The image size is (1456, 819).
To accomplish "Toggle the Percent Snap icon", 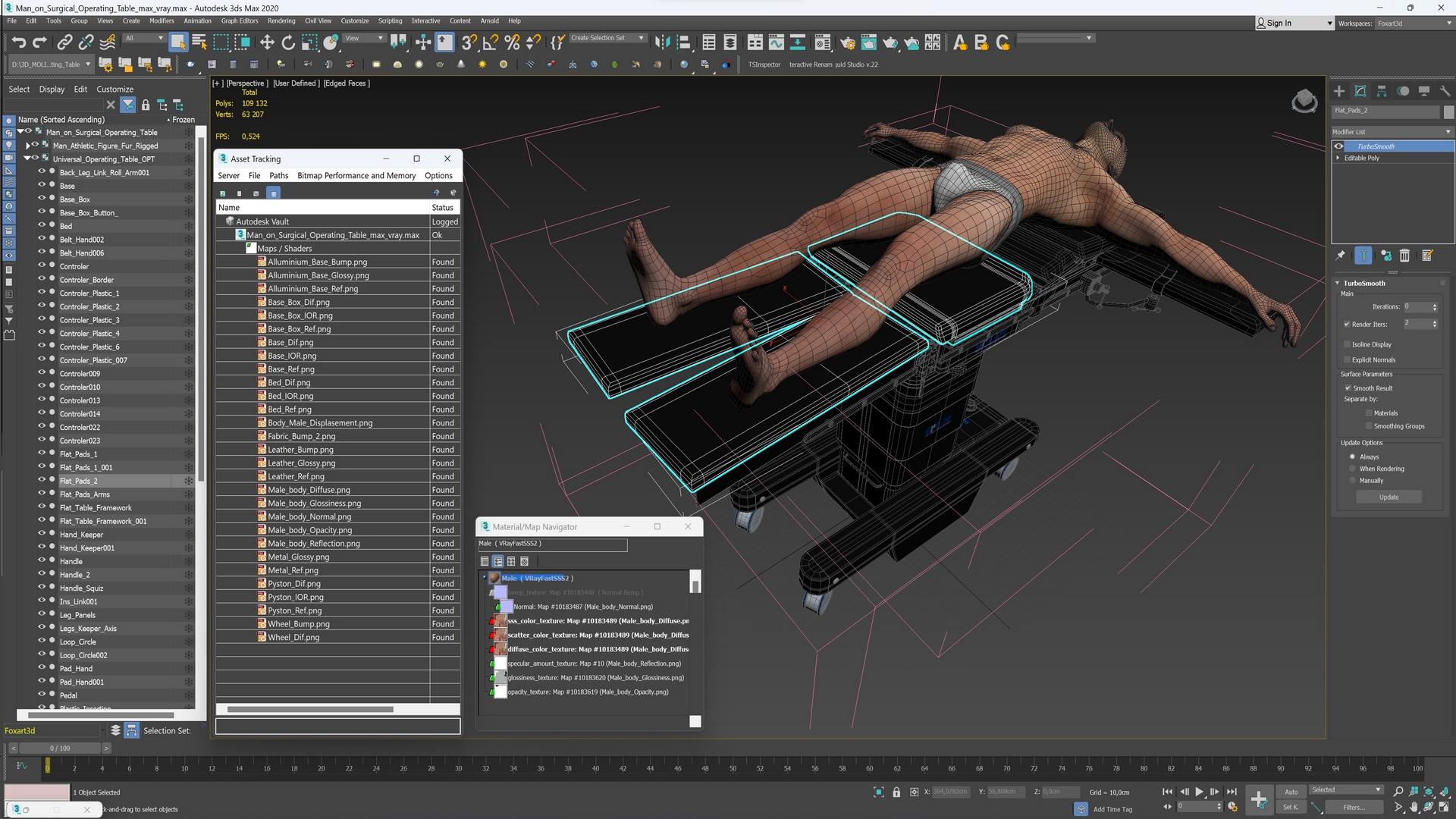I will tap(512, 42).
